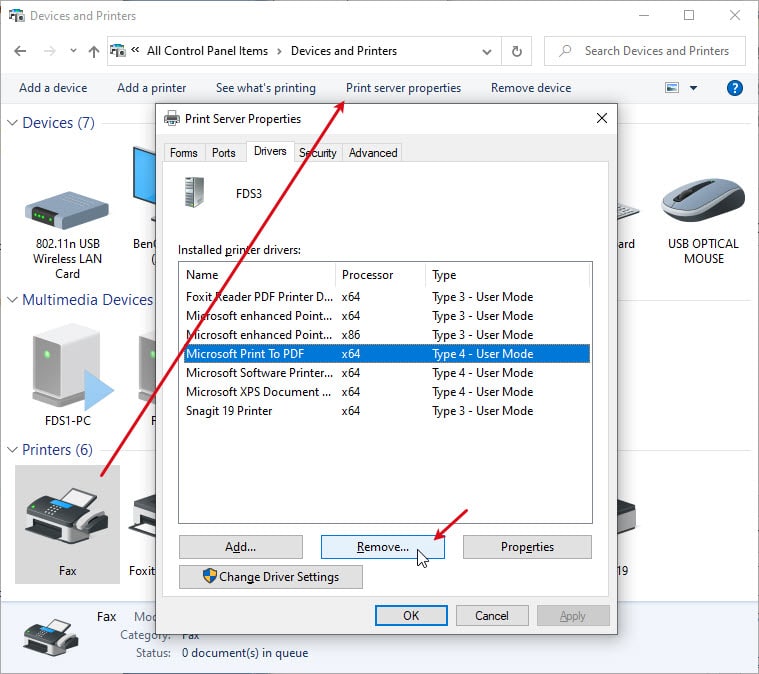
Task: Click the Type column header
Action: (x=508, y=275)
